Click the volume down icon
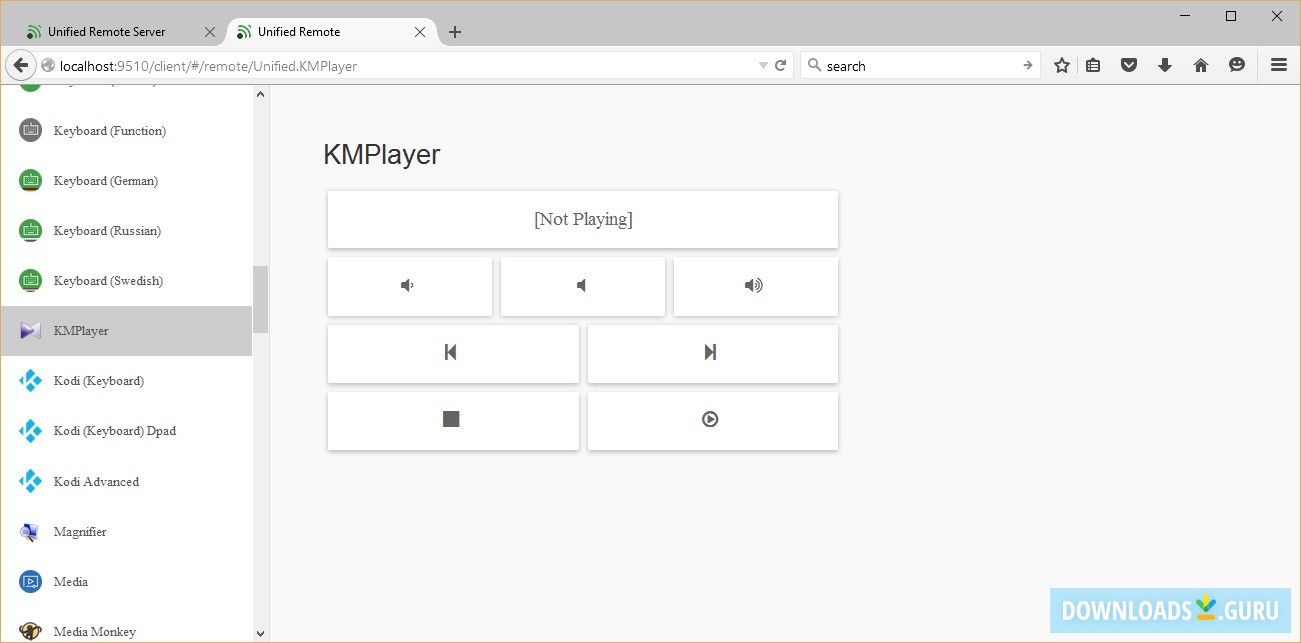This screenshot has height=643, width=1301. pos(408,285)
